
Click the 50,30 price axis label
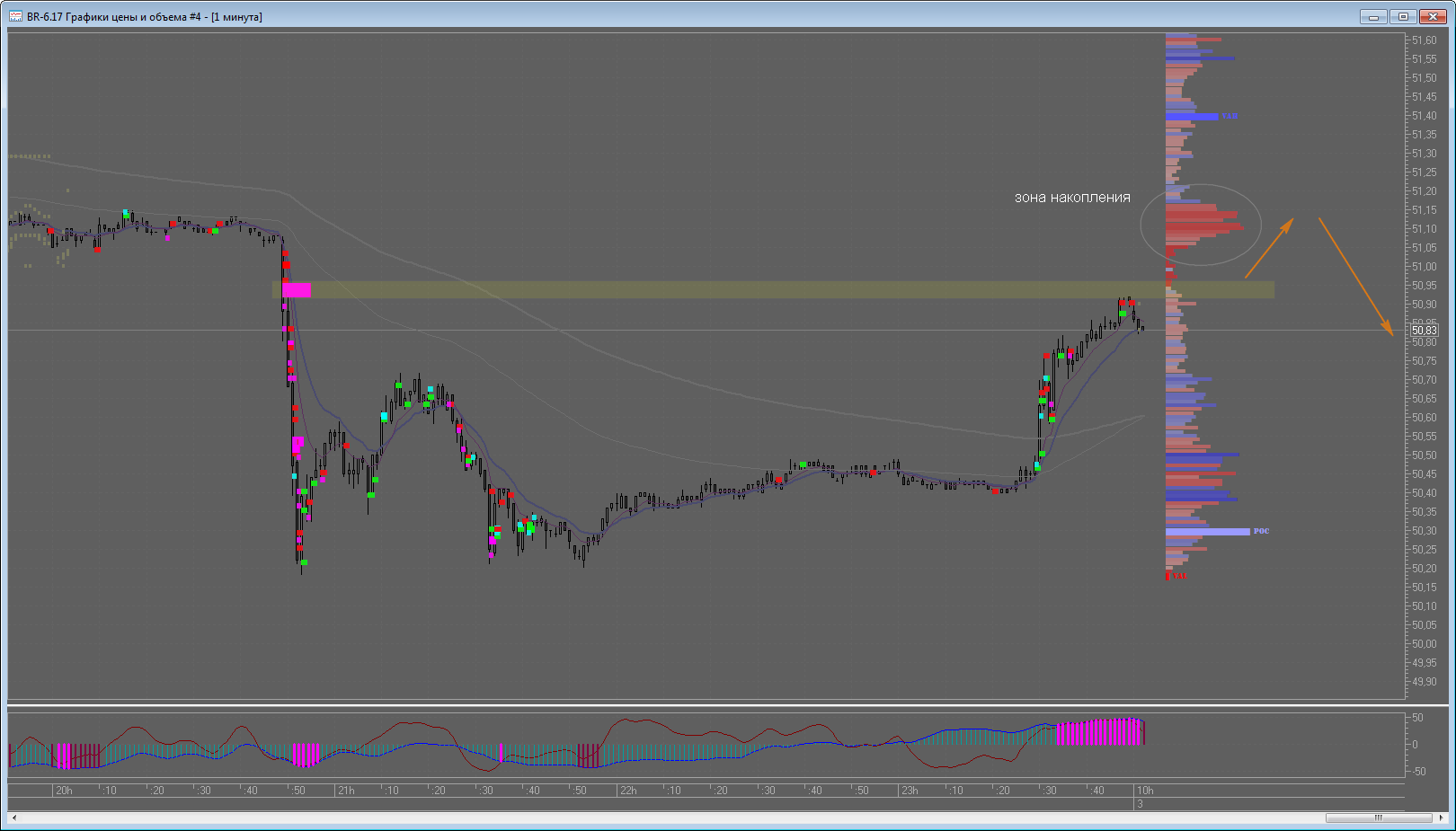pos(1425,531)
